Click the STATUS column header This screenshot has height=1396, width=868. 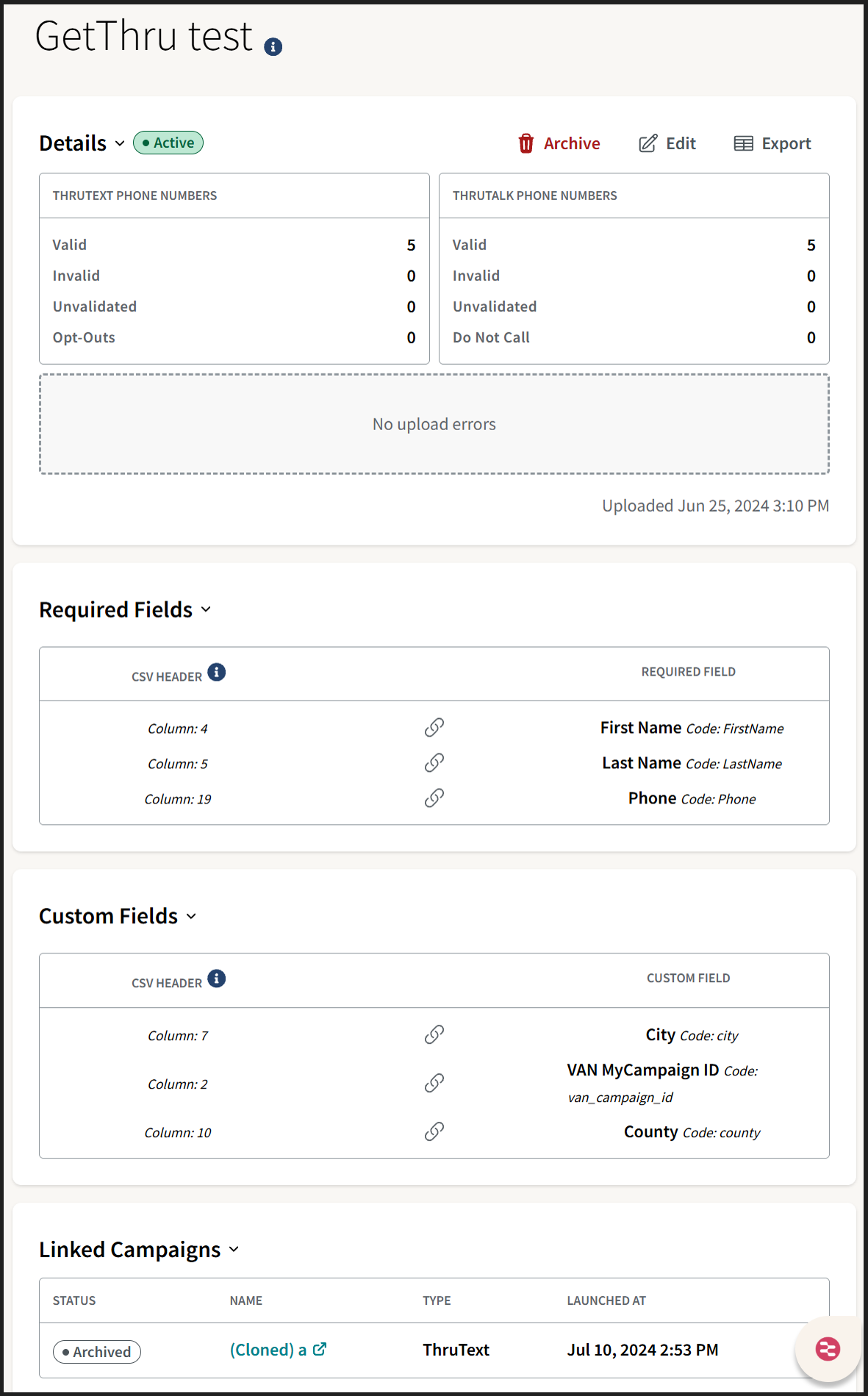point(74,1300)
